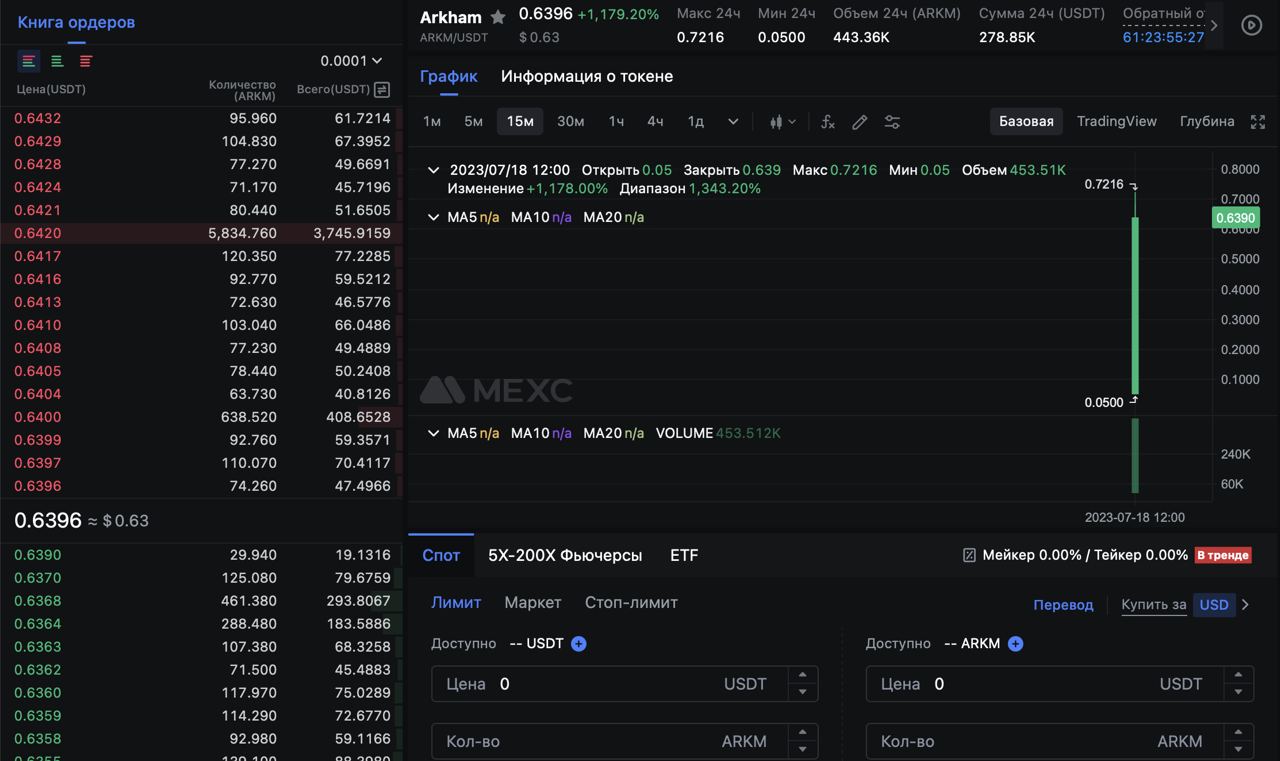Add Arkham to favorites star
The width and height of the screenshot is (1280, 761).
point(498,17)
